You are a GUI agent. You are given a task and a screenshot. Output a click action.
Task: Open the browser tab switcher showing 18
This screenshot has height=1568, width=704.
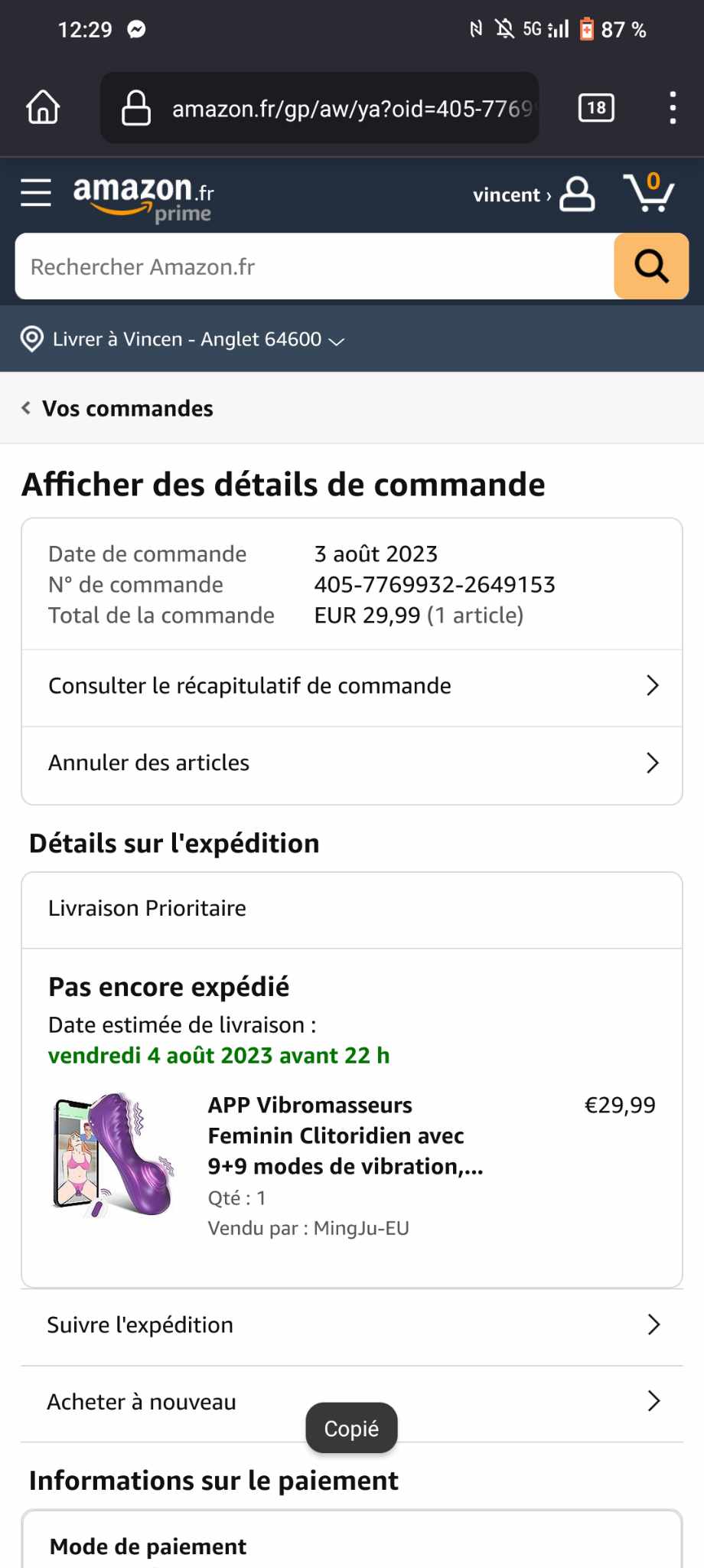click(x=596, y=108)
